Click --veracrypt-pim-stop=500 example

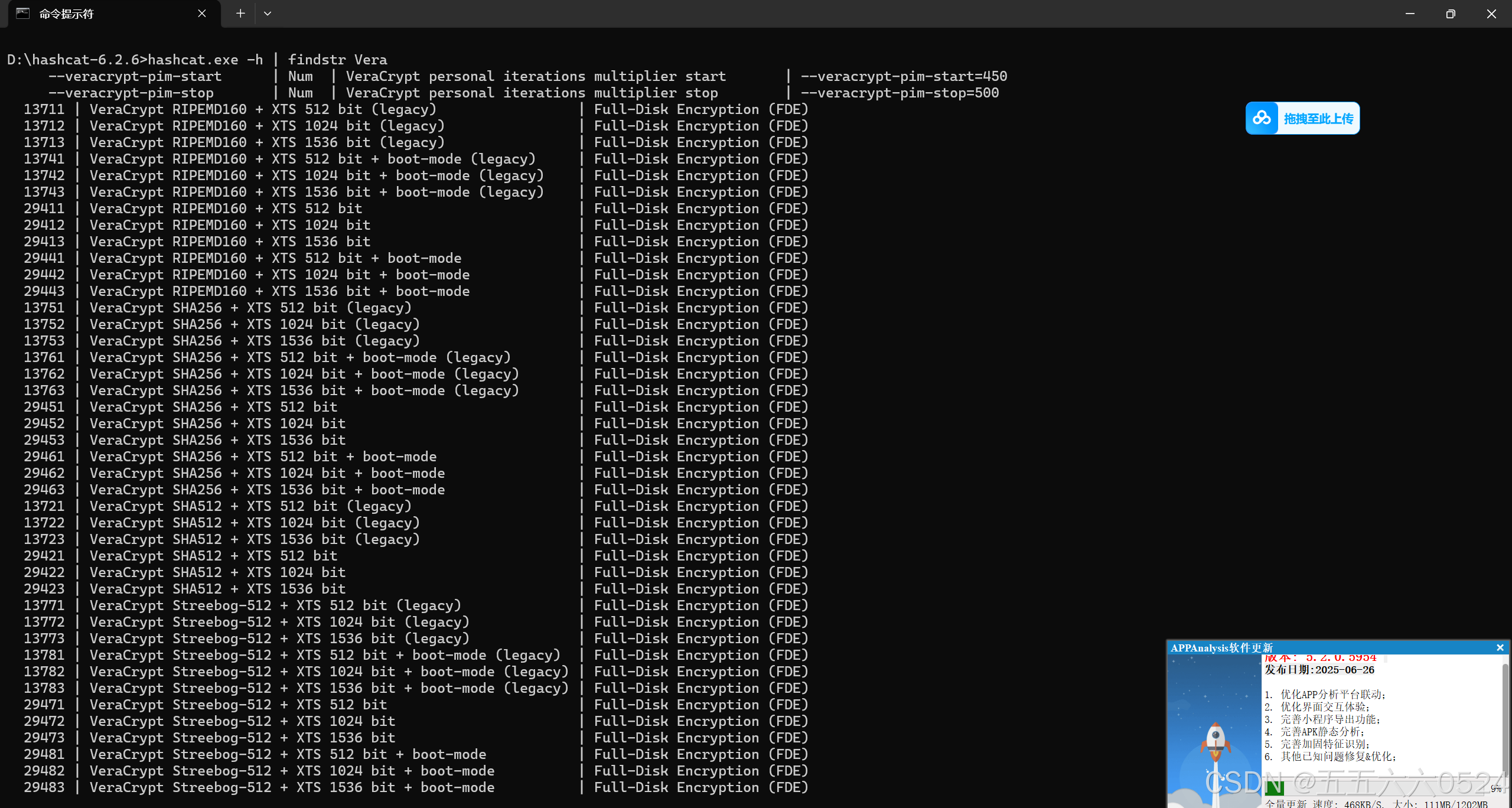[900, 93]
